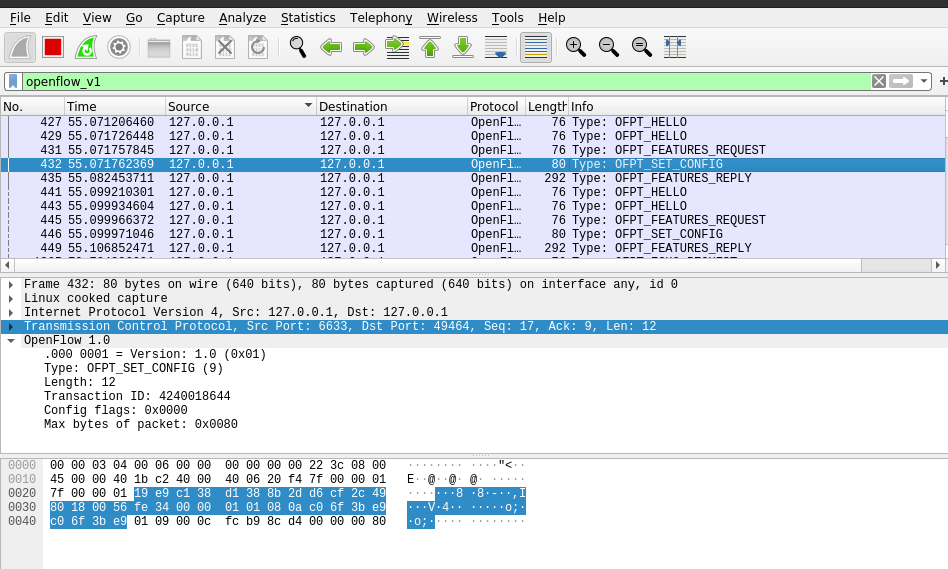Sort packets by the No. column
The image size is (948, 569).
(32, 106)
